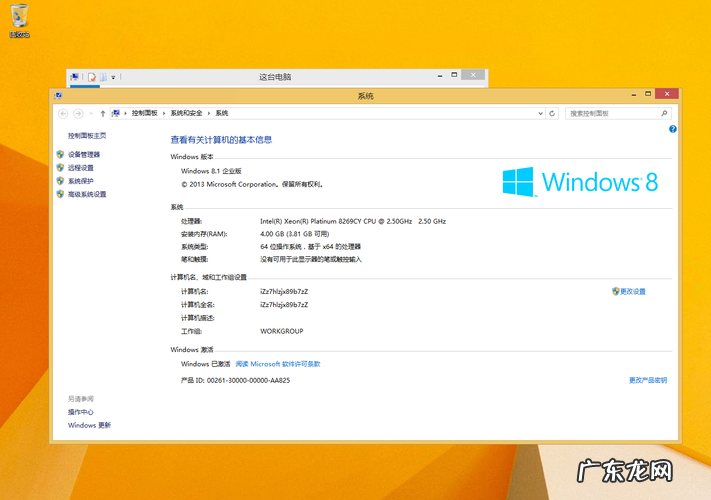The height and width of the screenshot is (500, 711).
Task: Click the Windows 已激活 status text
Action: (x=205, y=364)
